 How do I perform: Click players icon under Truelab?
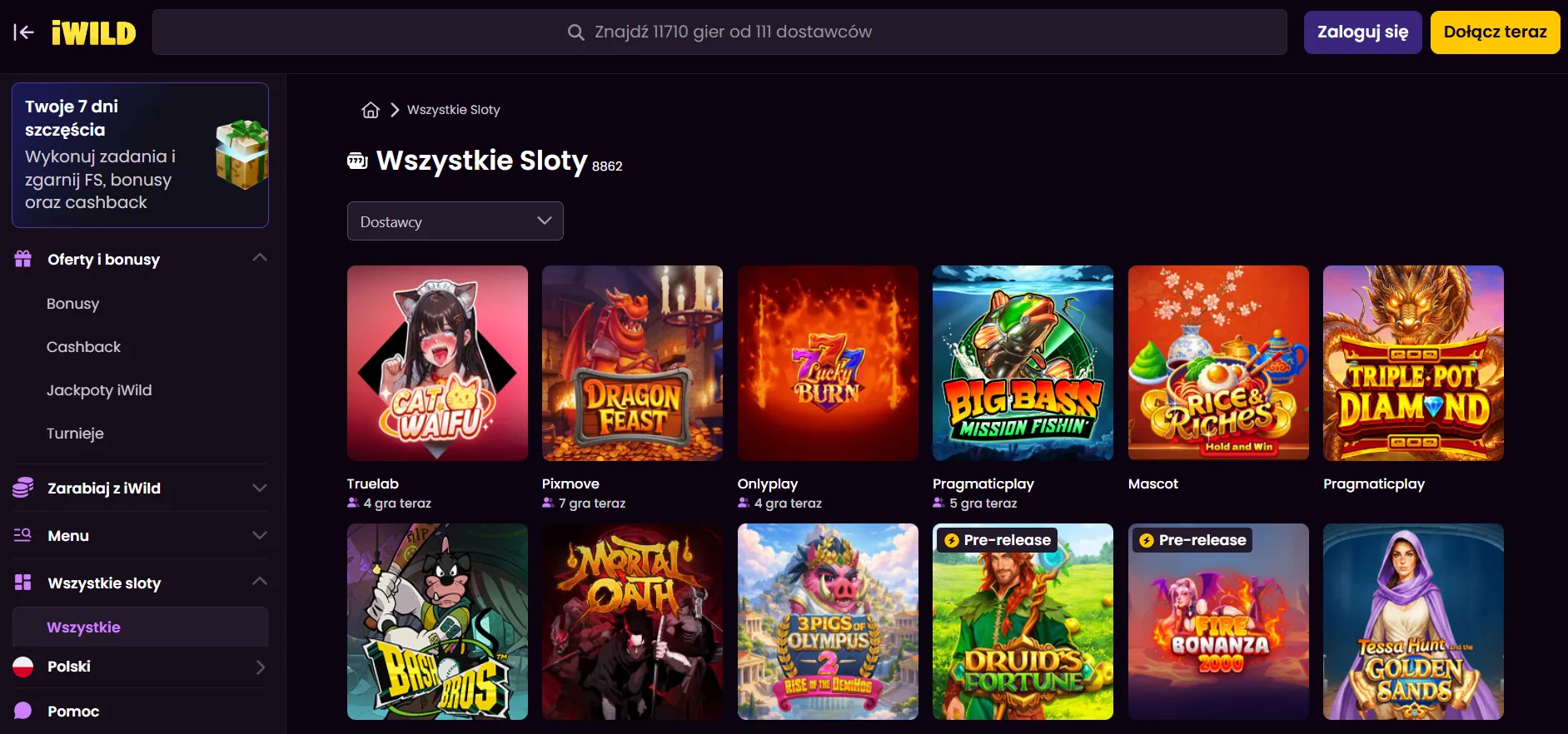point(353,503)
